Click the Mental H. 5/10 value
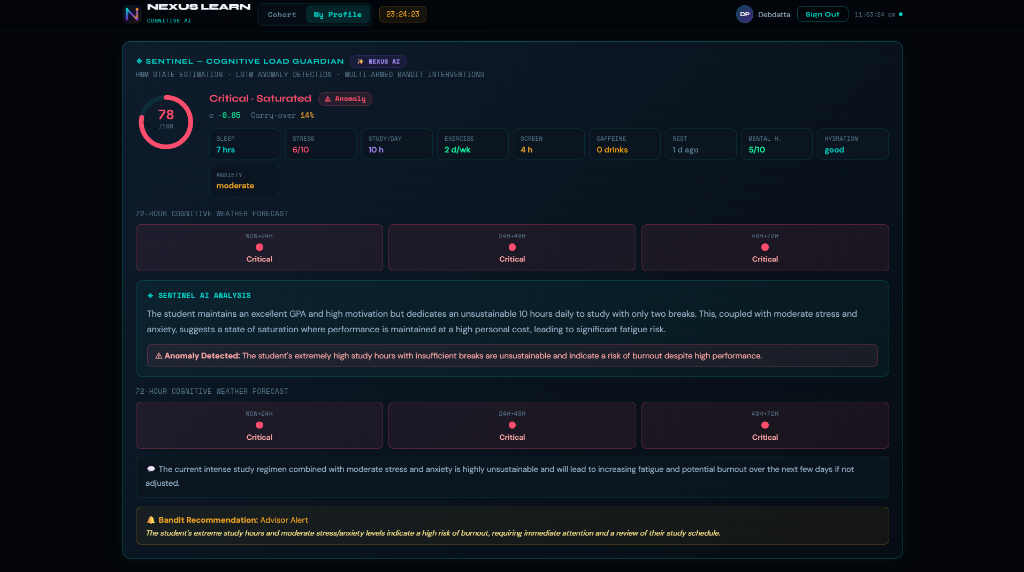 coord(756,150)
